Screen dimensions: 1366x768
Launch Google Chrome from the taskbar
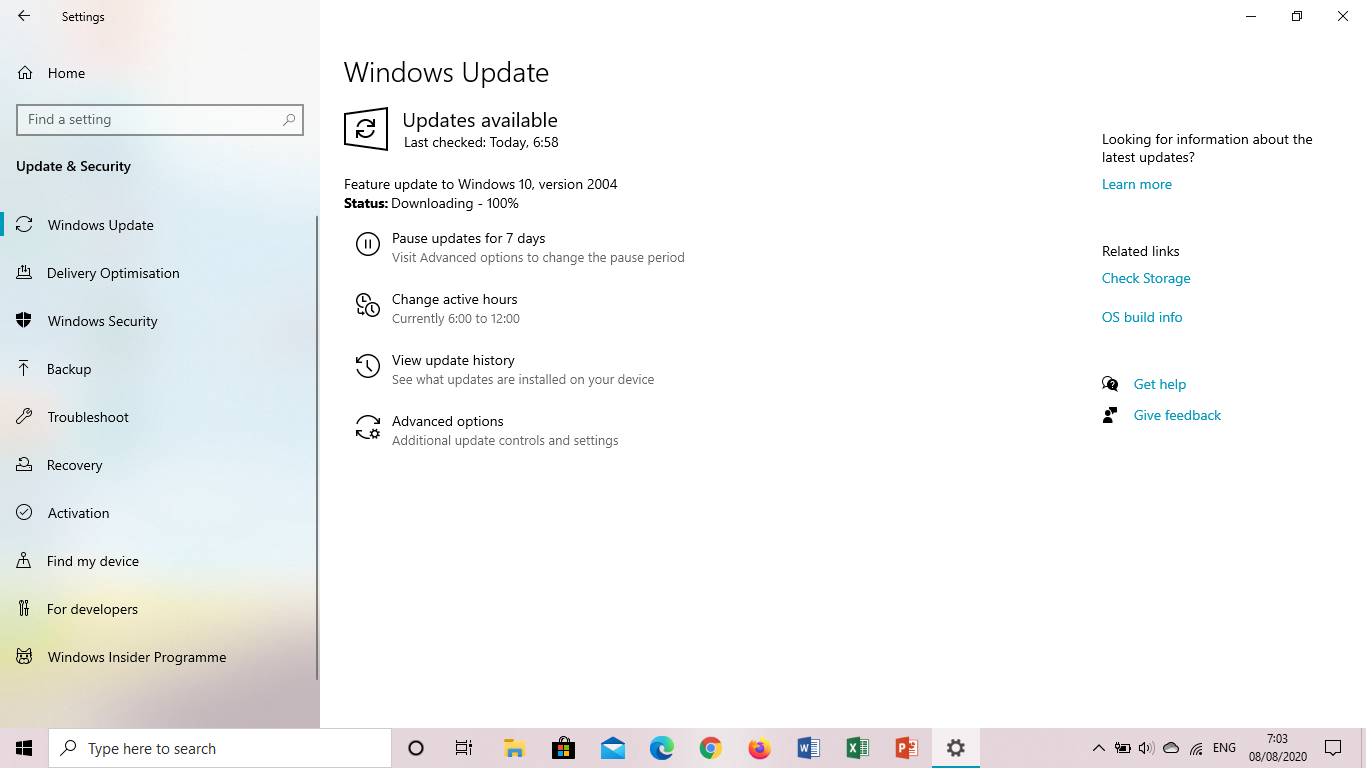pos(711,748)
